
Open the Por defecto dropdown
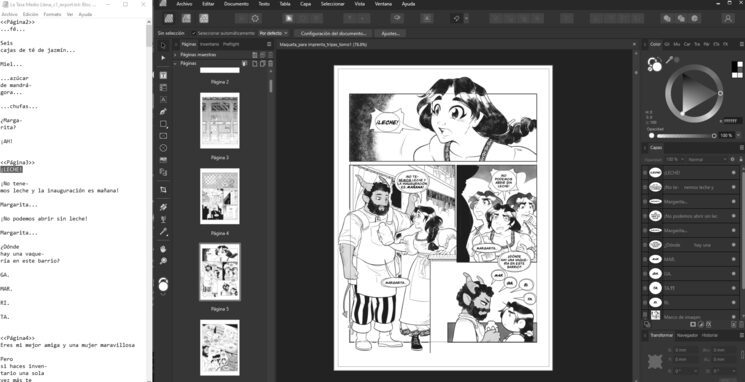[x=274, y=34]
